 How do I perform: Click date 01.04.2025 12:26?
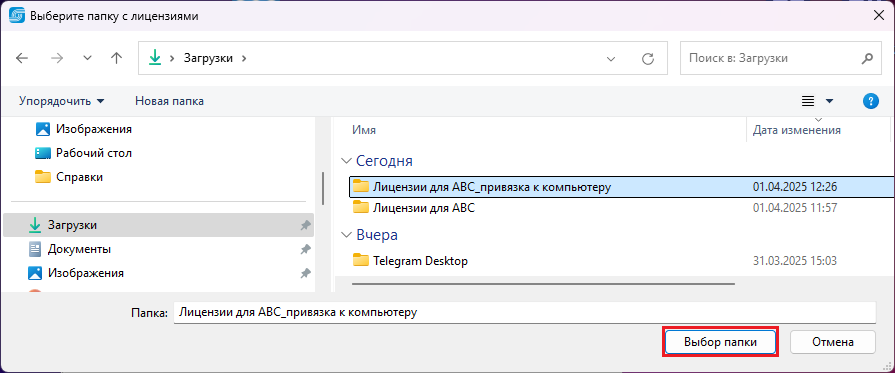pos(795,187)
